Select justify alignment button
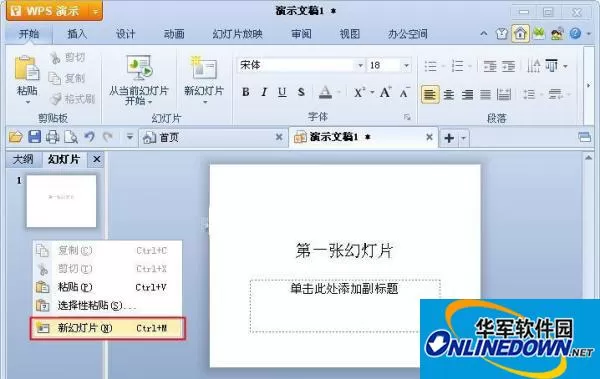600x379 pixels. tap(486, 94)
